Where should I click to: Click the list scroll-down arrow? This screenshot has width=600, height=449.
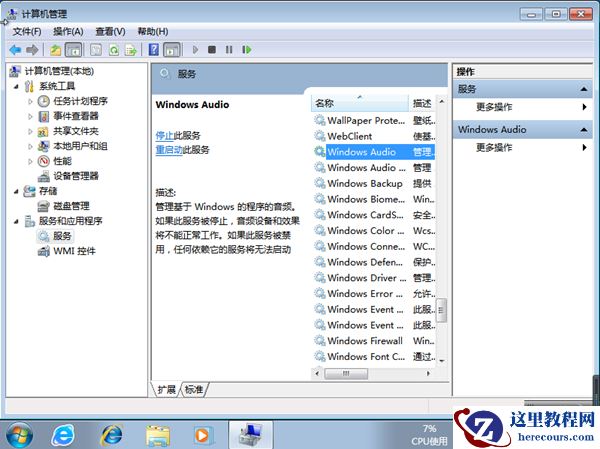[442, 361]
